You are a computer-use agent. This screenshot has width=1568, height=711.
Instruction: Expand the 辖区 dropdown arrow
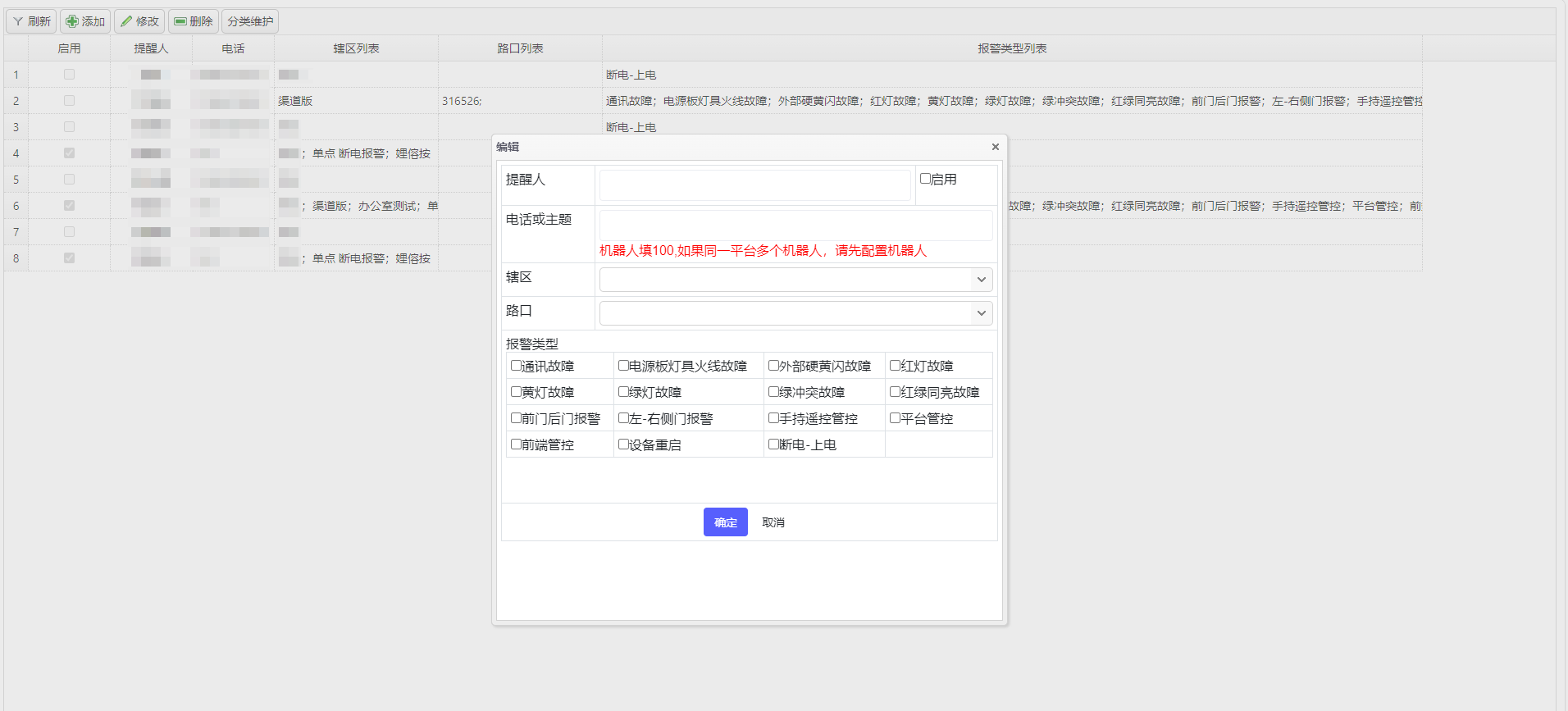pos(981,280)
